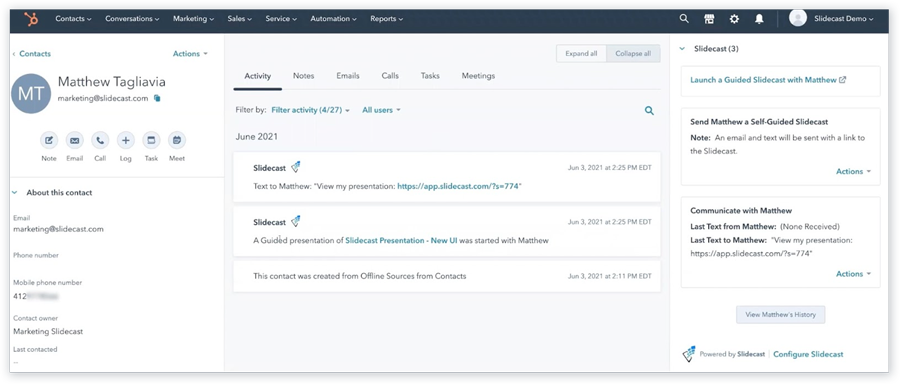This screenshot has height=384, width=900.
Task: Open Actions under Communicate with Matthew
Action: point(853,274)
